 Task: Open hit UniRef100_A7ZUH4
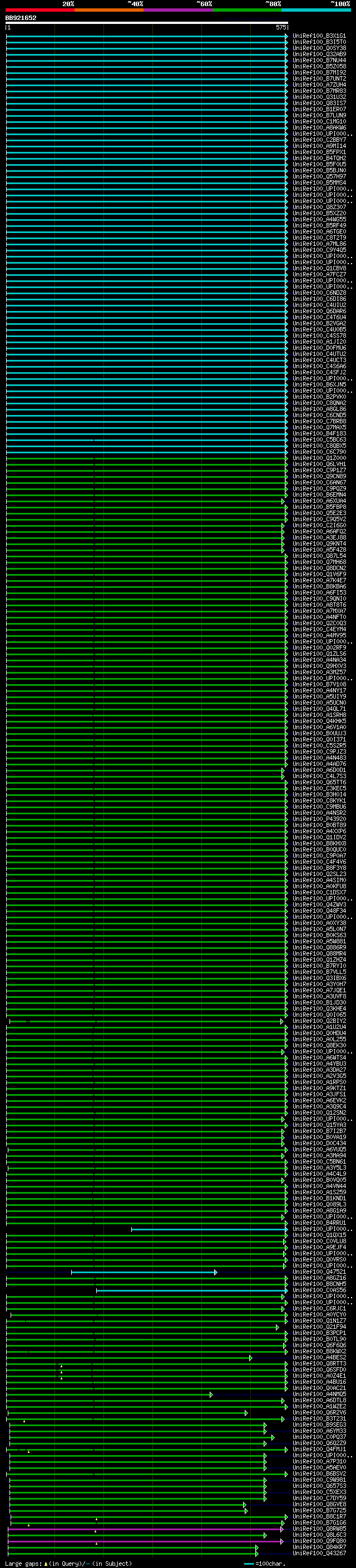pyautogui.click(x=319, y=85)
